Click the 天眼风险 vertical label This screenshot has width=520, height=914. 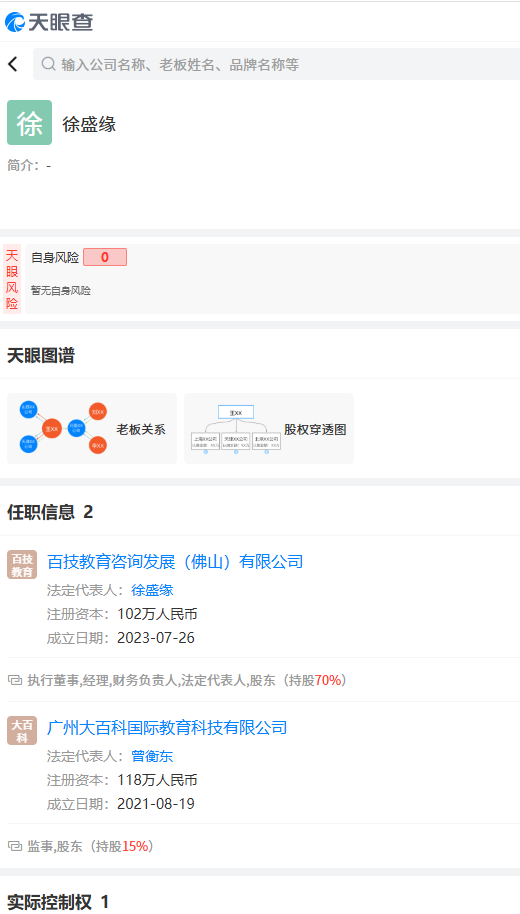(x=12, y=279)
